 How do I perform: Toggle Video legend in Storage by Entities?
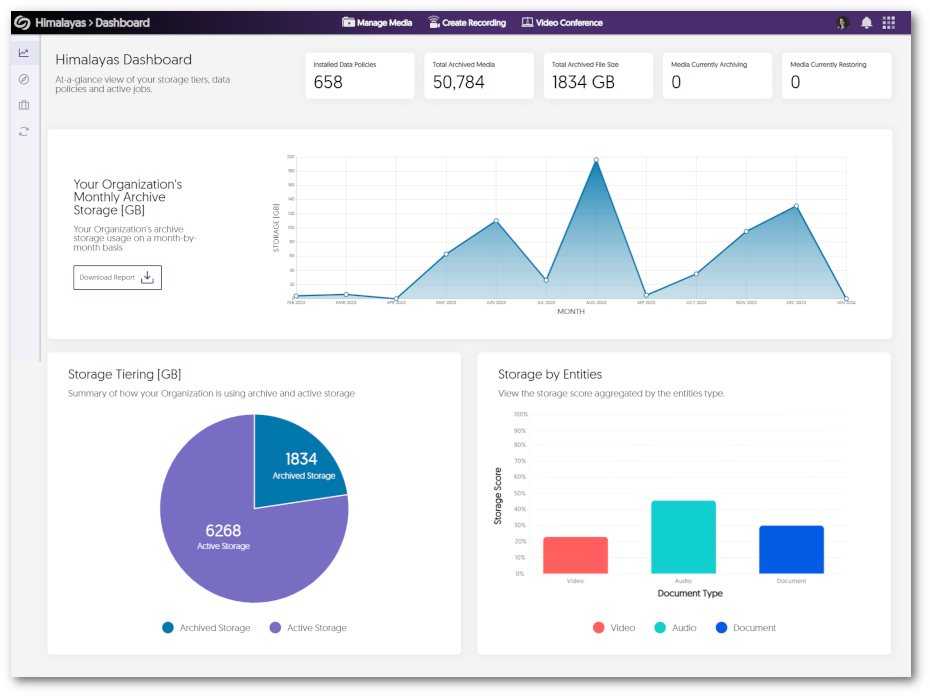click(613, 628)
